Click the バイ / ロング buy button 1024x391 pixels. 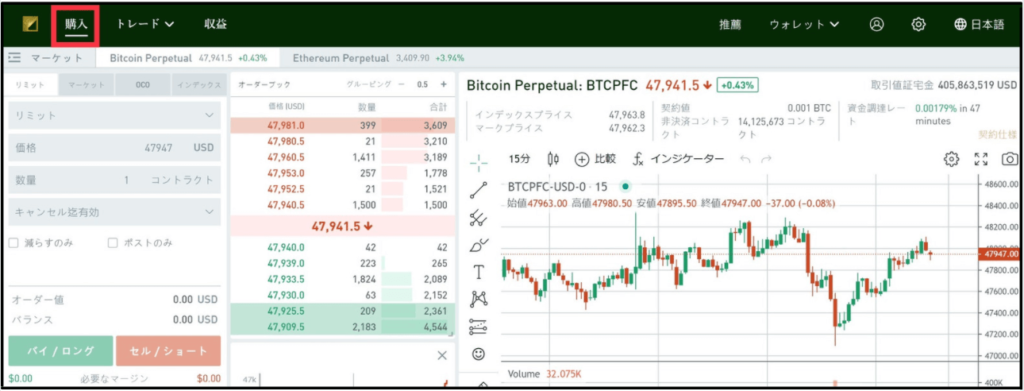coord(61,351)
